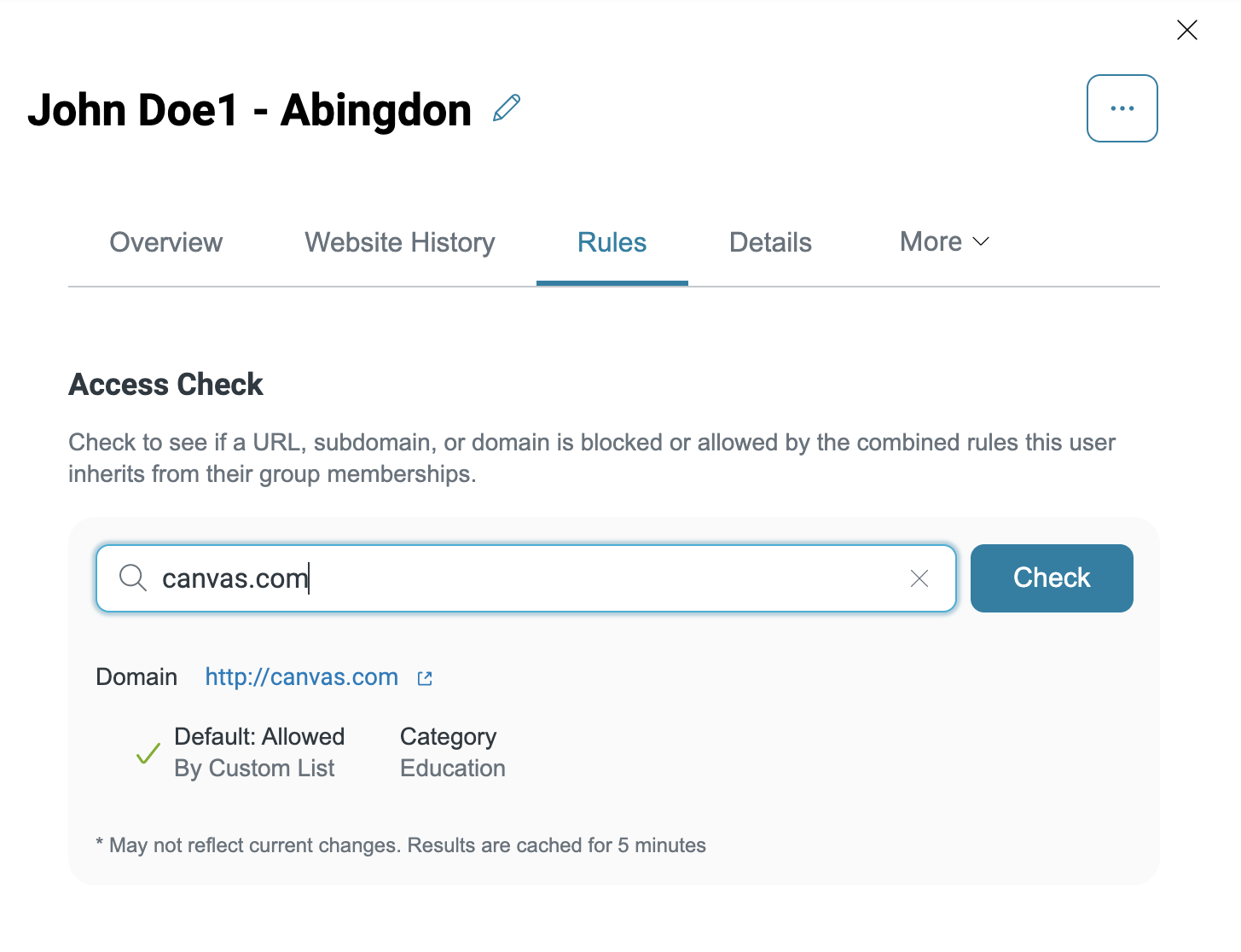Select the Rules tab
The width and height of the screenshot is (1241, 952).
click(612, 242)
